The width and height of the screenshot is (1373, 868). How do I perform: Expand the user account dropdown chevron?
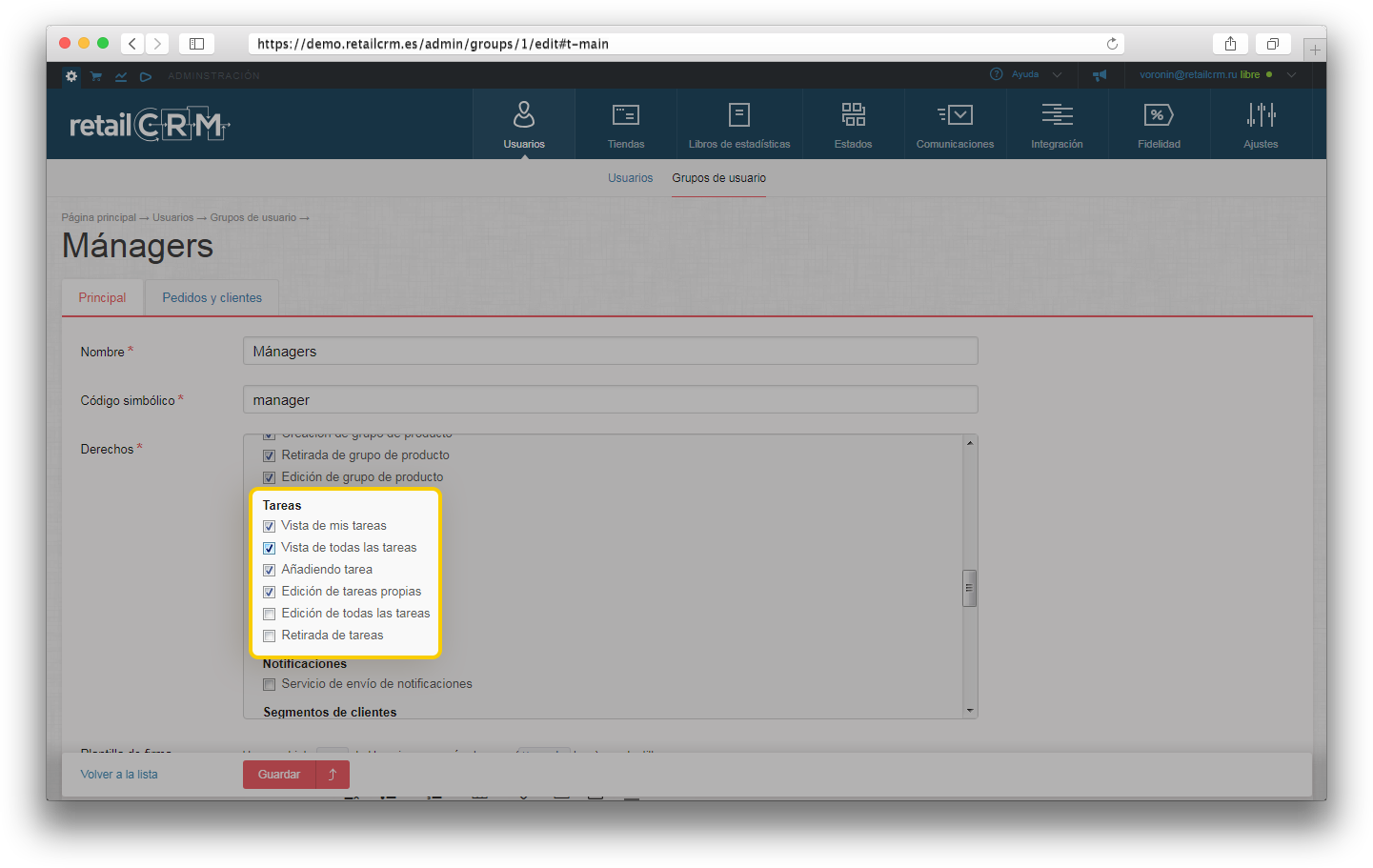(x=1292, y=74)
